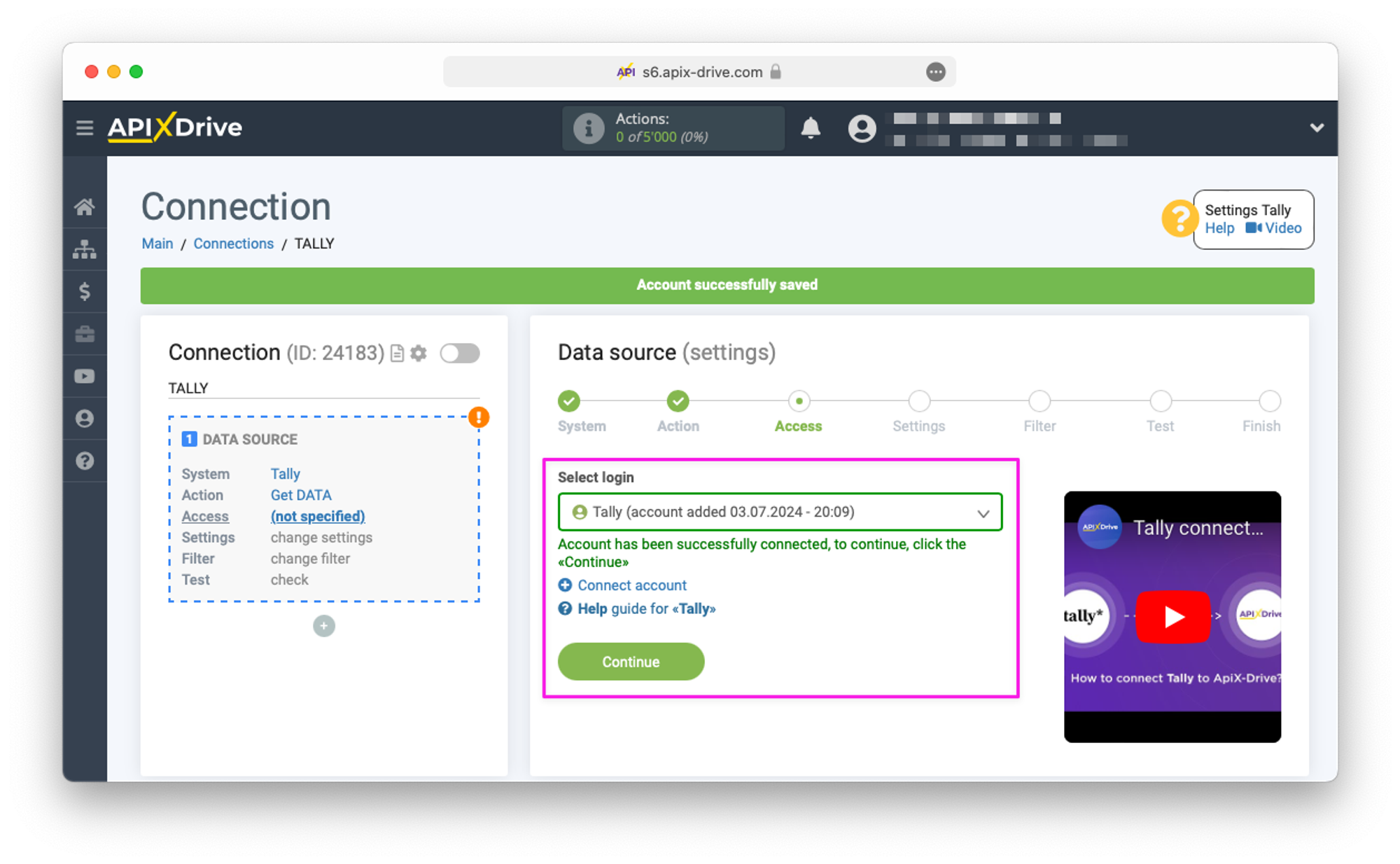Click the hierarchy/connections icon in sidebar
The width and height of the screenshot is (1400, 864).
point(85,249)
